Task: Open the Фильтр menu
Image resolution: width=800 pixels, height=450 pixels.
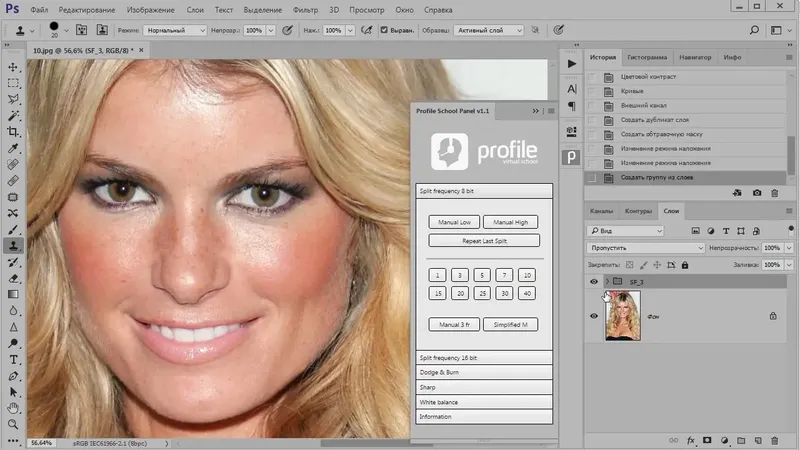Action: pos(305,10)
